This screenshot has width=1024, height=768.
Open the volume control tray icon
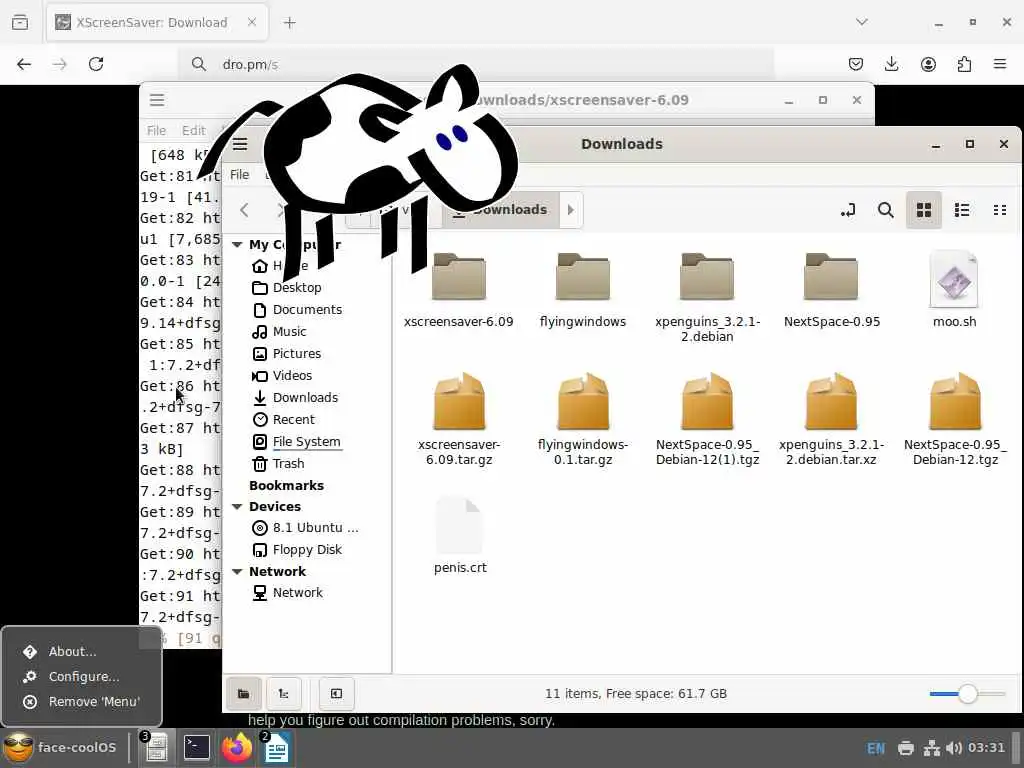[953, 748]
